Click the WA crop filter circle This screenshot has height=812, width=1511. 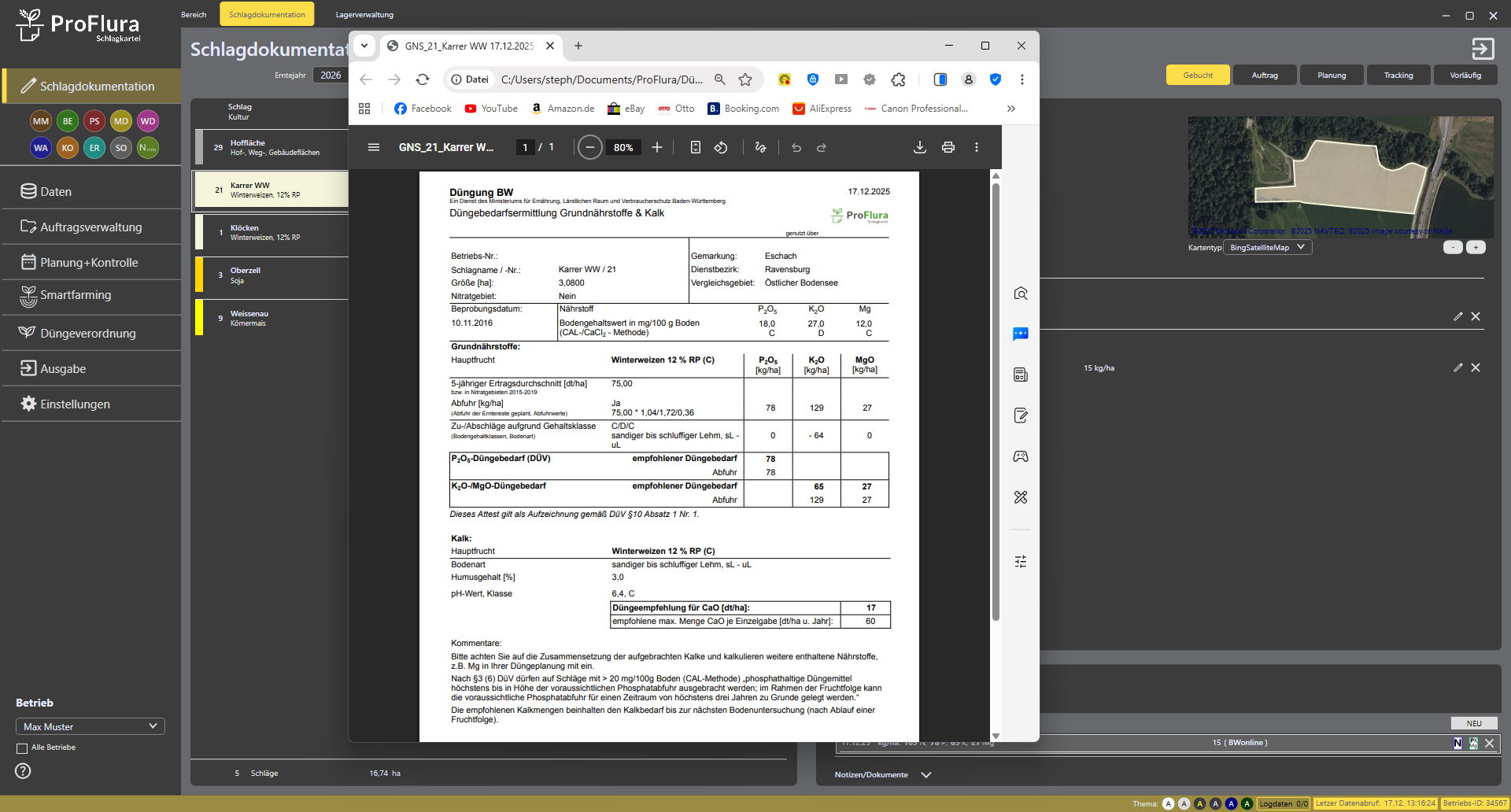(41, 148)
